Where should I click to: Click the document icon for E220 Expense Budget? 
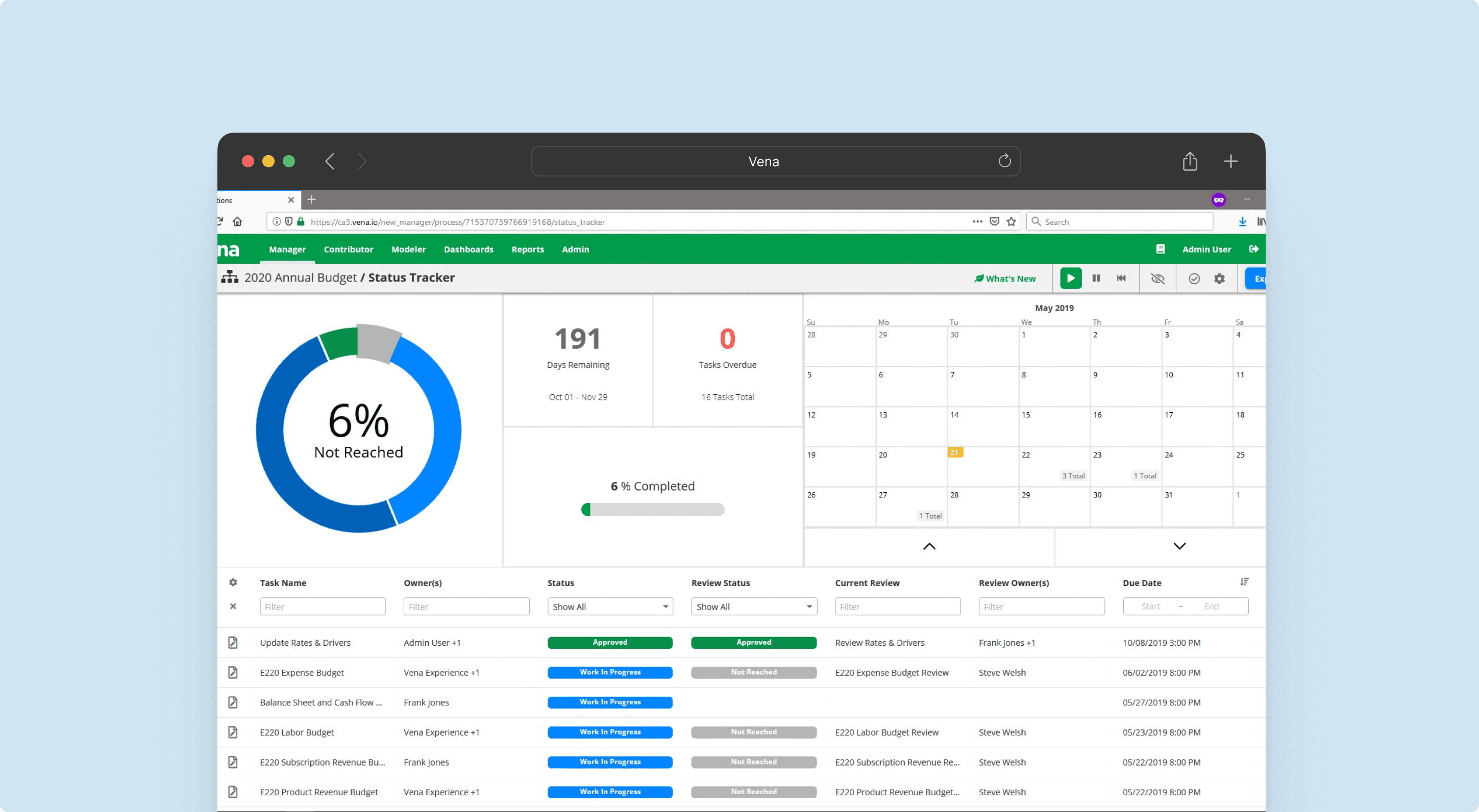(x=233, y=673)
